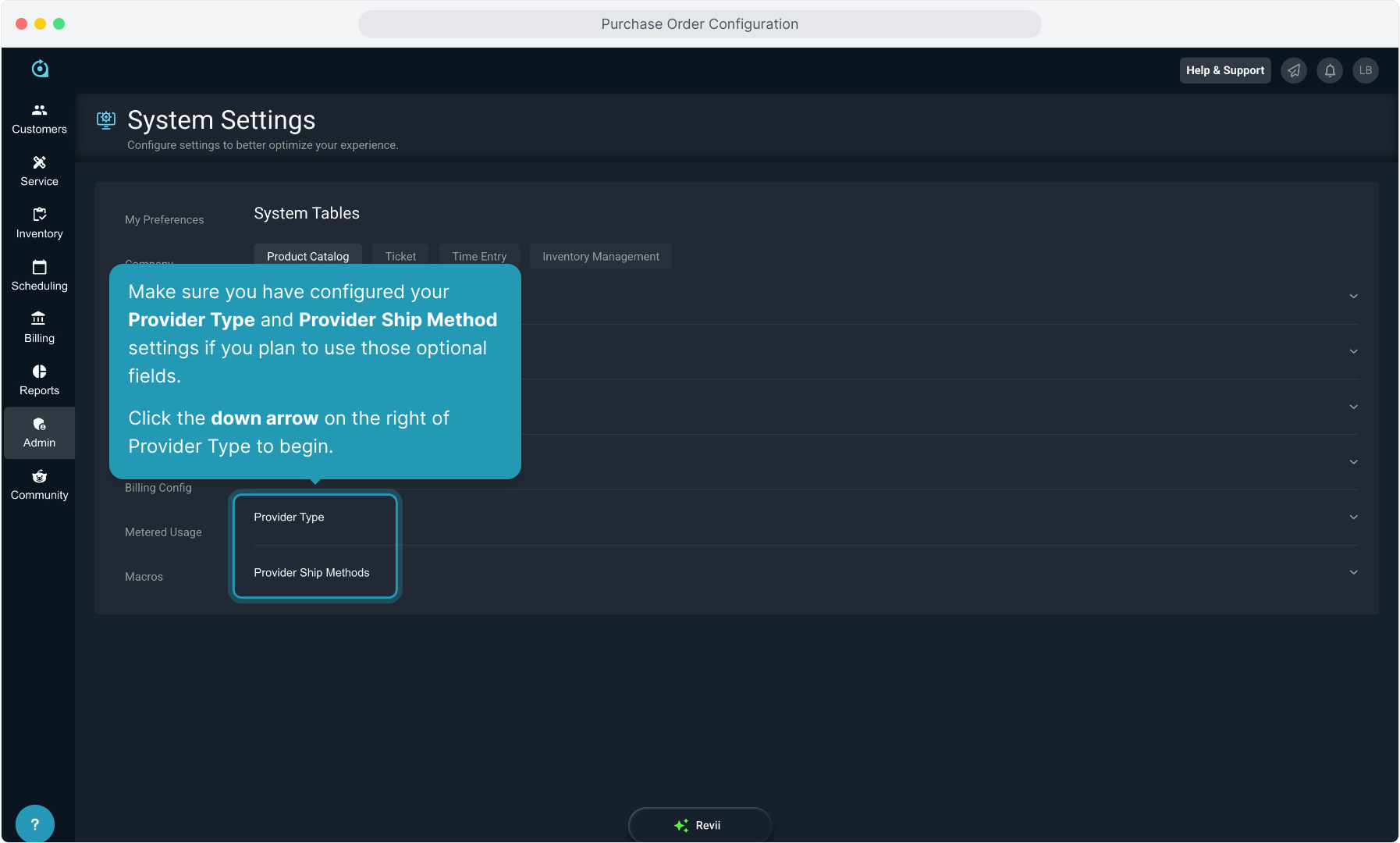The height and width of the screenshot is (843, 1400).
Task: Expand the first system table row chevron
Action: (1353, 297)
